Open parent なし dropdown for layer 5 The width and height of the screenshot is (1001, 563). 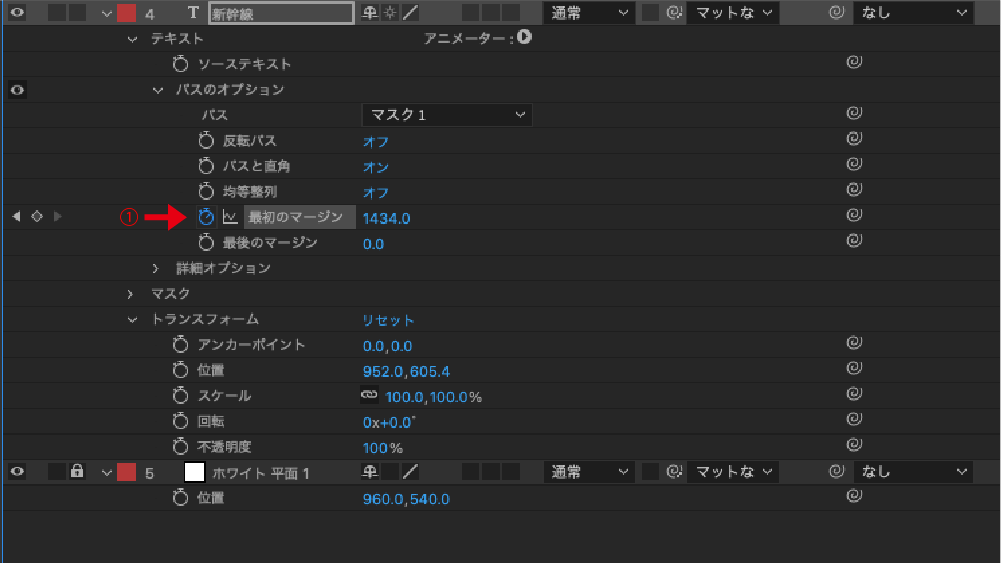point(914,472)
